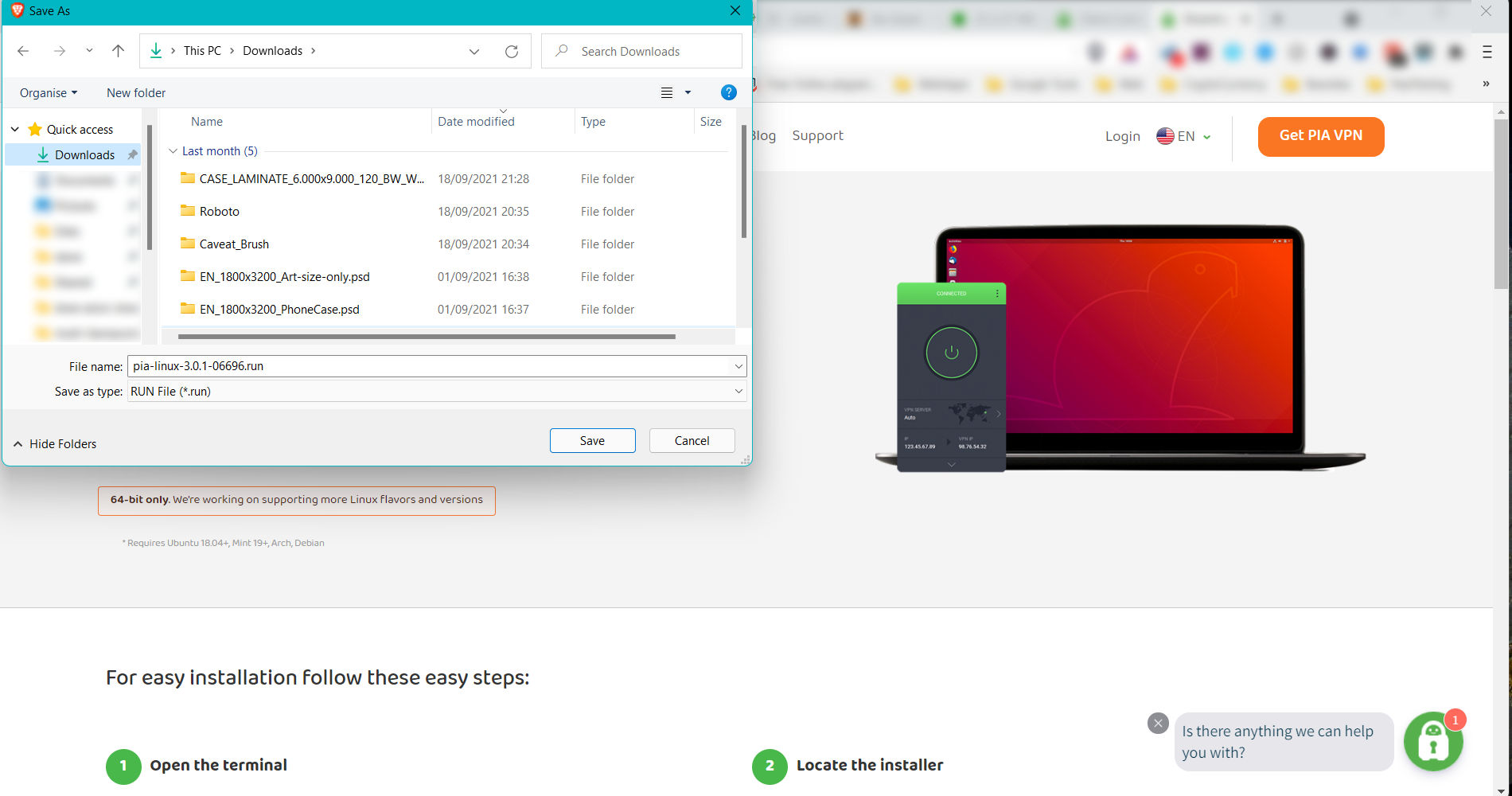Click the Get PIA VPN button
1512x796 pixels.
click(1321, 136)
